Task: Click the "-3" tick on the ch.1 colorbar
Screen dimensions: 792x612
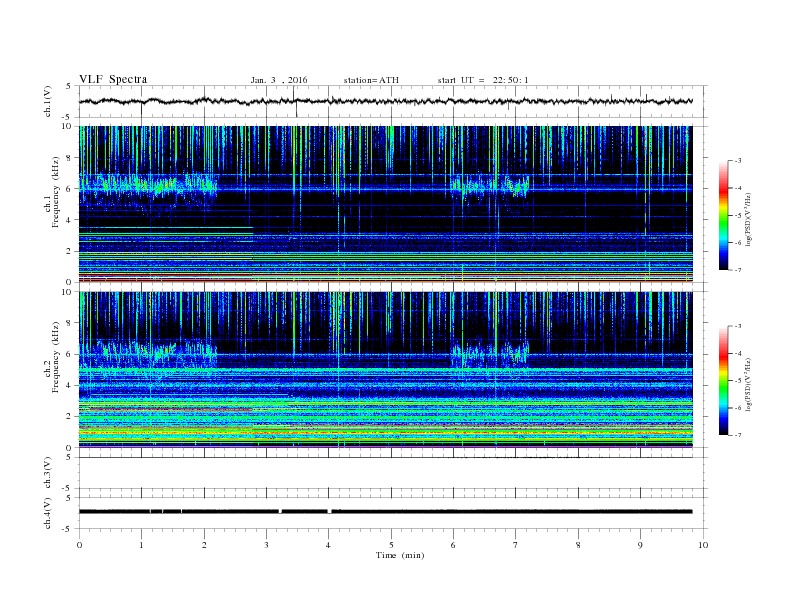Action: (738, 161)
